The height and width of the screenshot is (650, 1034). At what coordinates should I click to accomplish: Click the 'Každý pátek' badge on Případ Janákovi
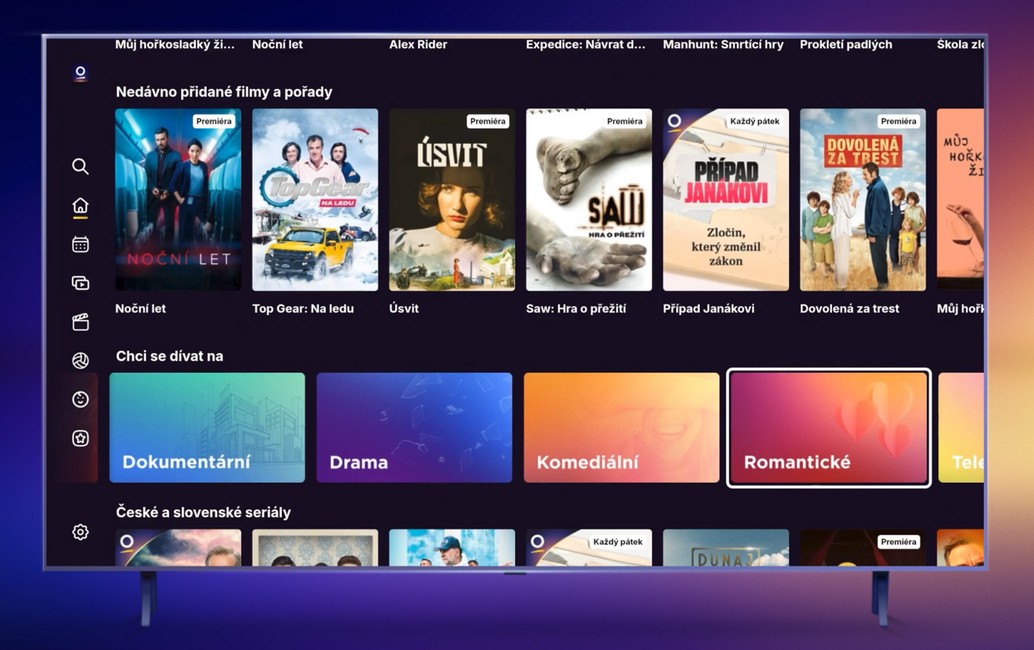(x=754, y=121)
